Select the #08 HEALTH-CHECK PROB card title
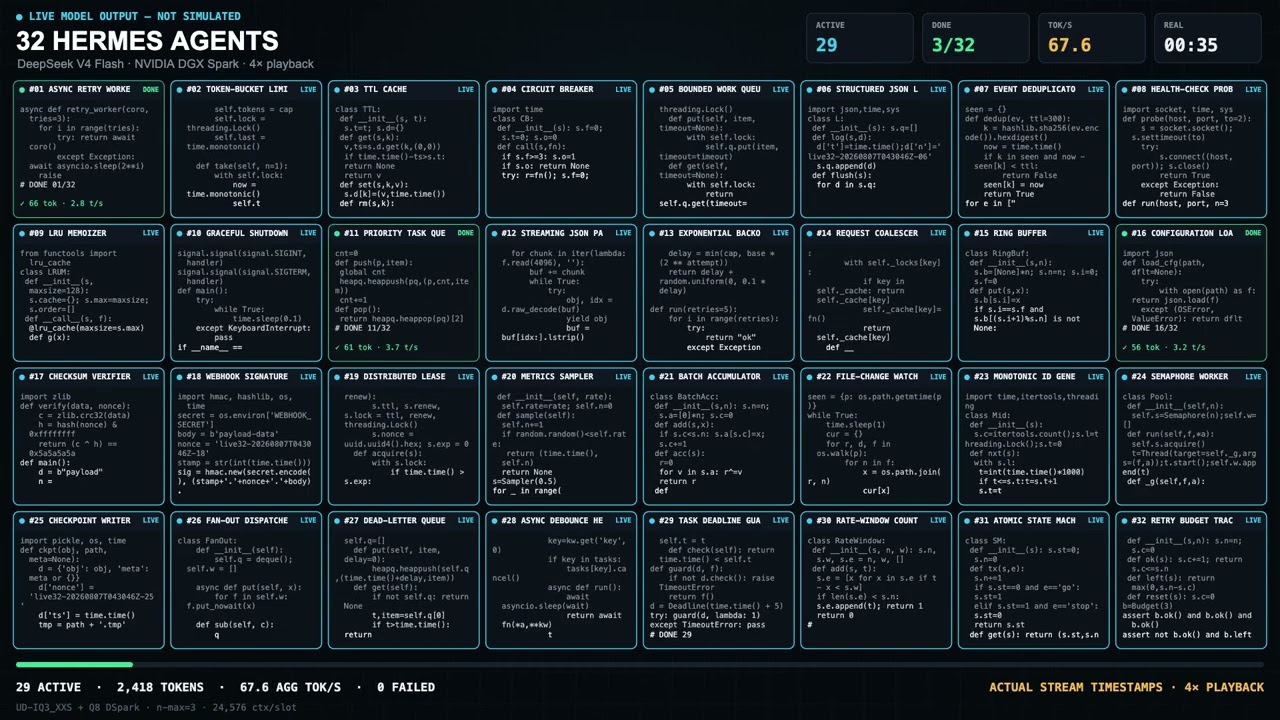Image resolution: width=1280 pixels, height=720 pixels. coord(1182,89)
